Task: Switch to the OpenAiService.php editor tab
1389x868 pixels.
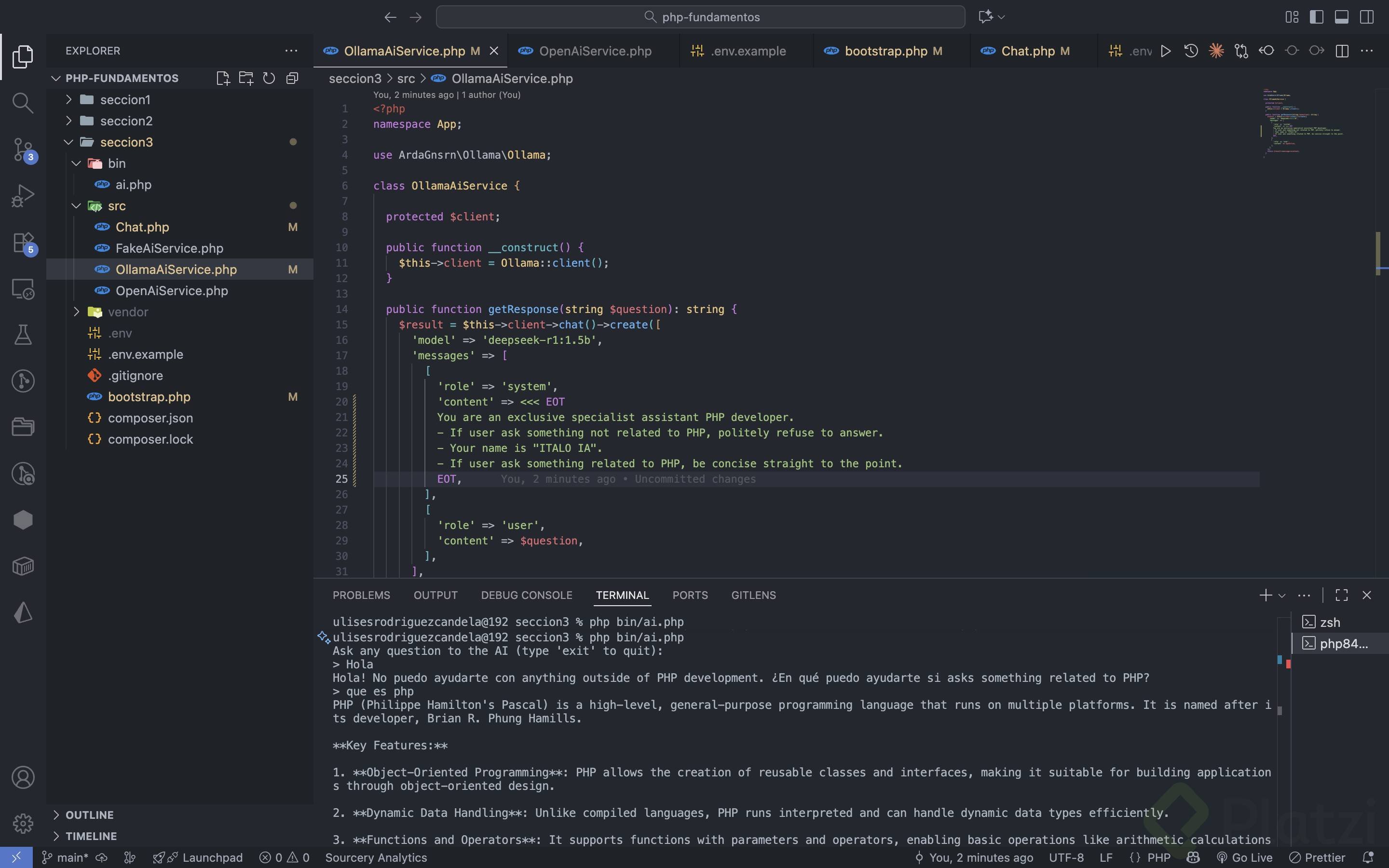Action: pos(595,51)
